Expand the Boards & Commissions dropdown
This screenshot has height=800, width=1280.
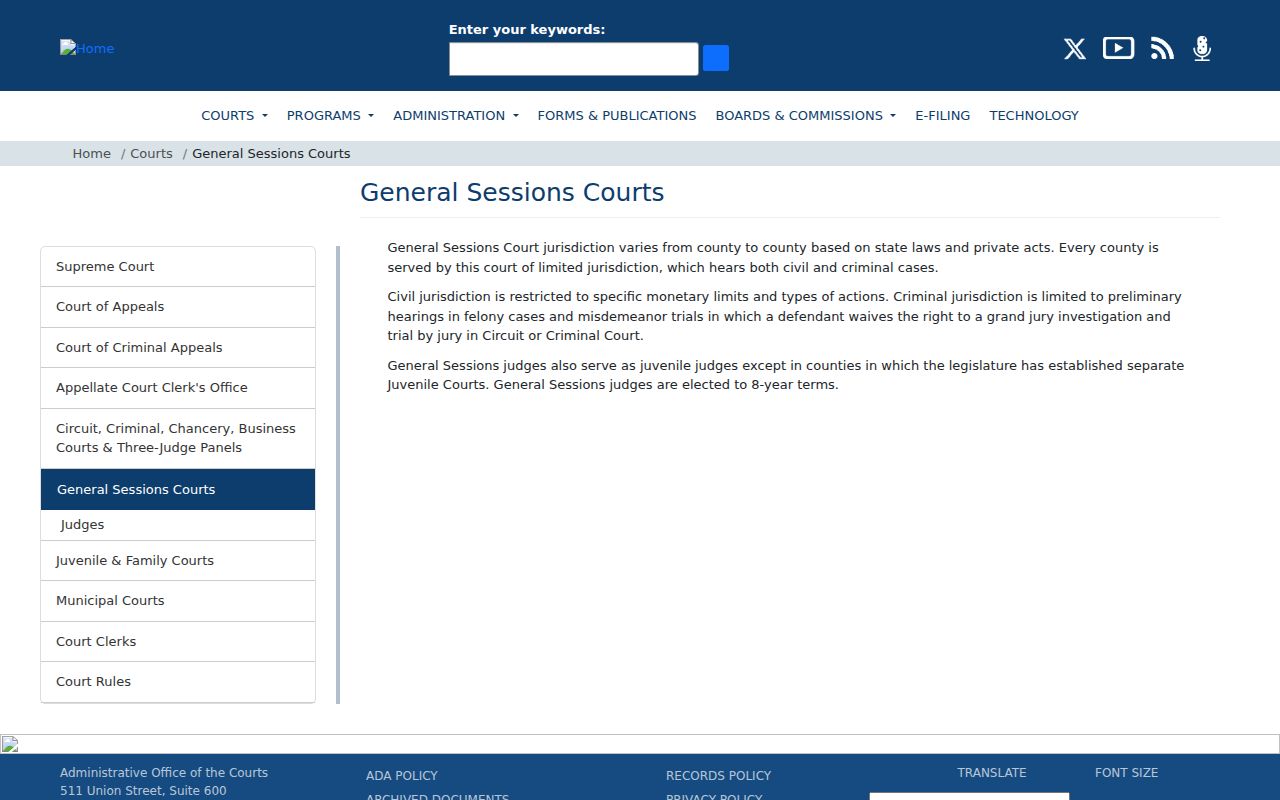coord(806,116)
